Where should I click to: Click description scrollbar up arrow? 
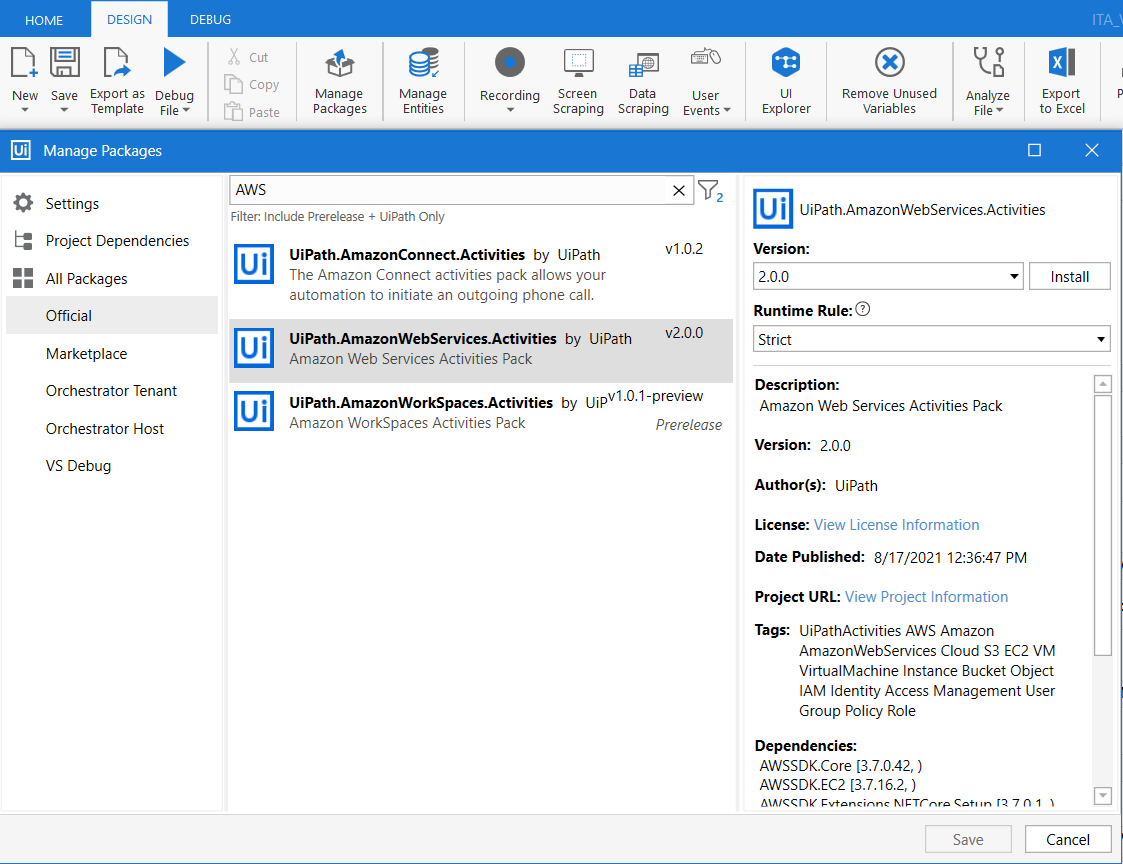pyautogui.click(x=1102, y=384)
